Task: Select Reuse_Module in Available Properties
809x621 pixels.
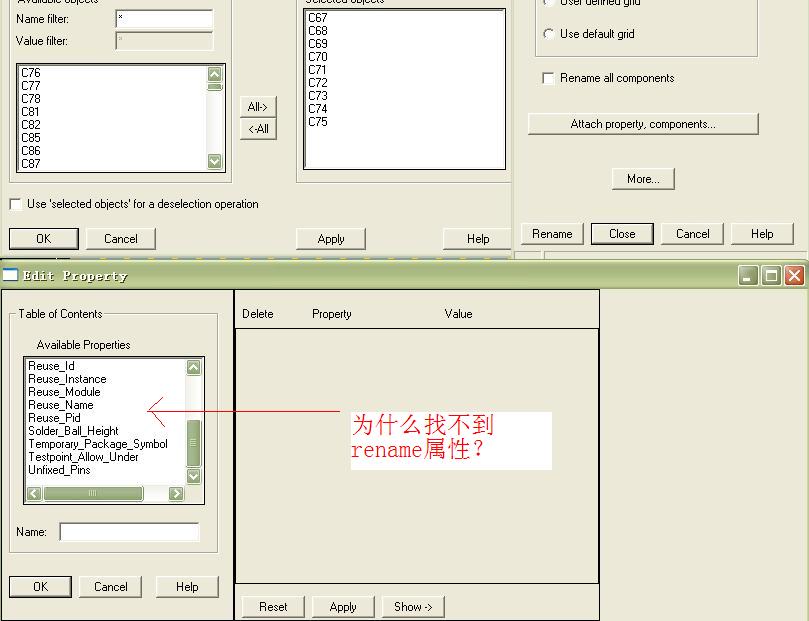Action: (64, 392)
